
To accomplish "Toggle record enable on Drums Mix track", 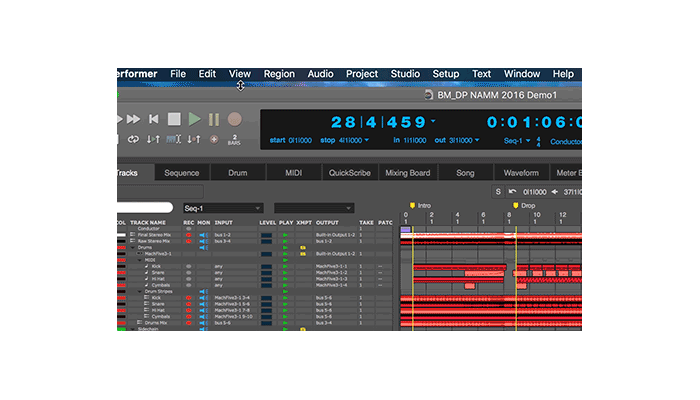I will (x=188, y=322).
